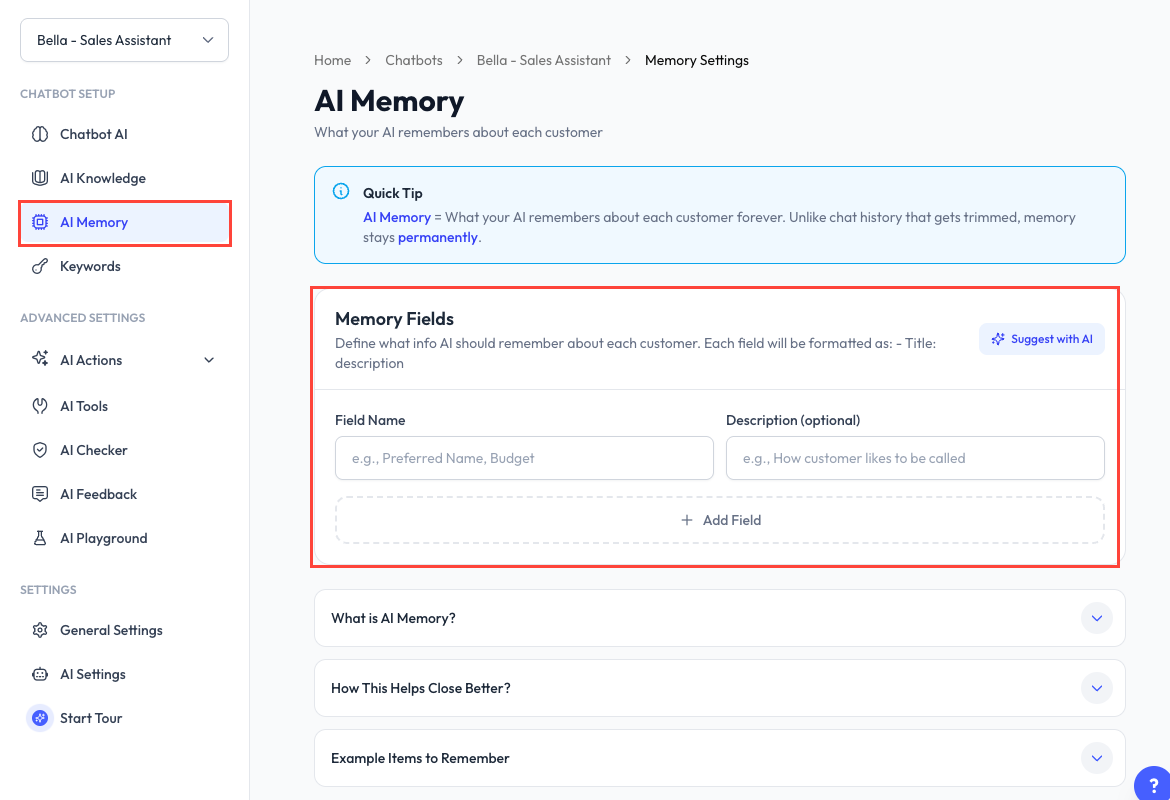Expand How This Helps Close Better?

[x=719, y=688]
